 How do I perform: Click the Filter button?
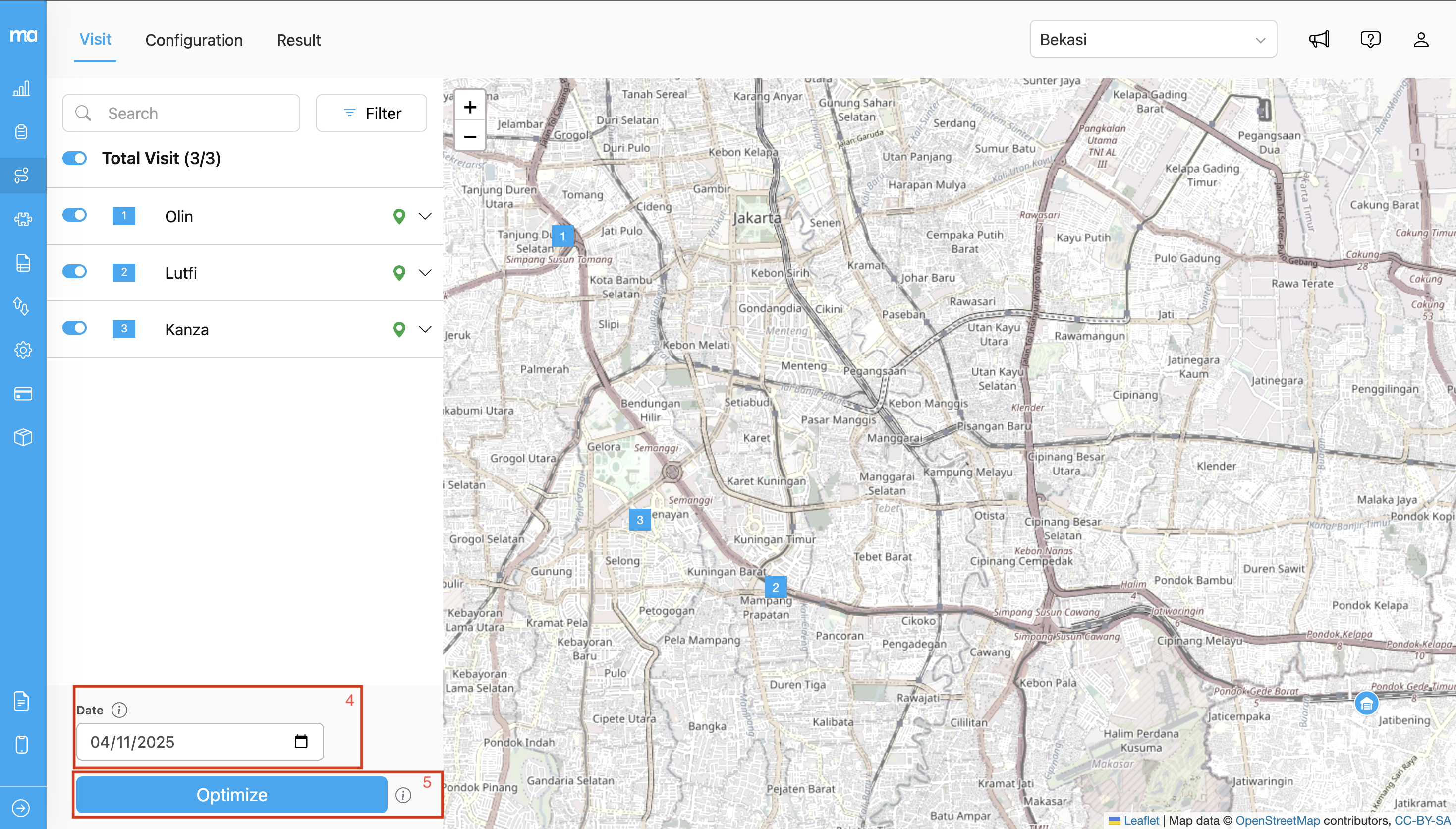(372, 114)
